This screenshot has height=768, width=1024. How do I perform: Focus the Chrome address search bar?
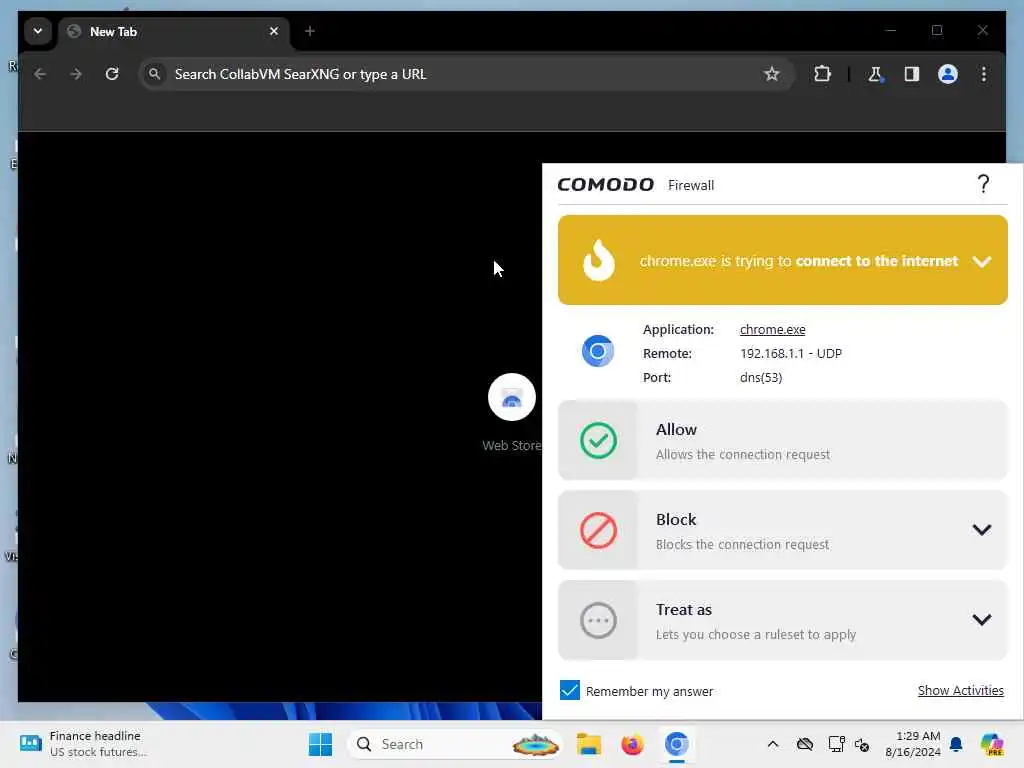466,74
